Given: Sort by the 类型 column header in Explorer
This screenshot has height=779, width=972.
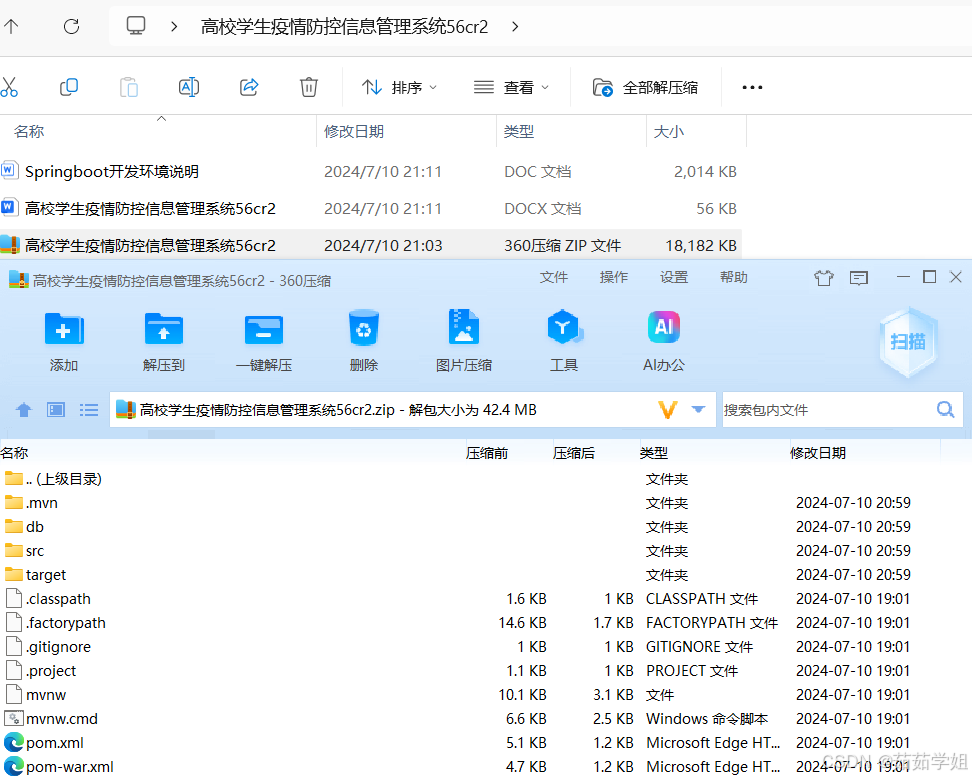Looking at the screenshot, I should [x=519, y=131].
